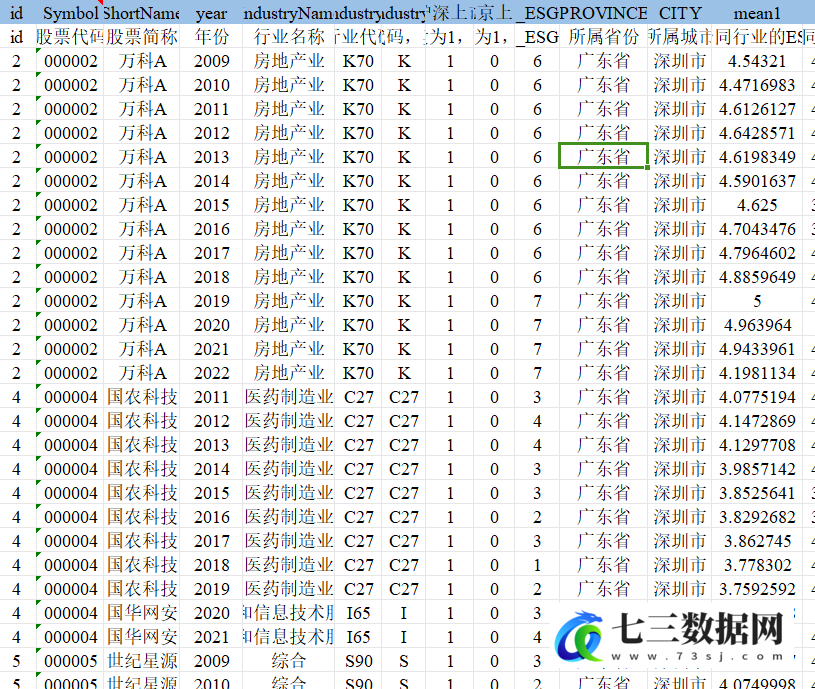Select mean1 value 4.625
The height and width of the screenshot is (689, 815).
point(757,205)
